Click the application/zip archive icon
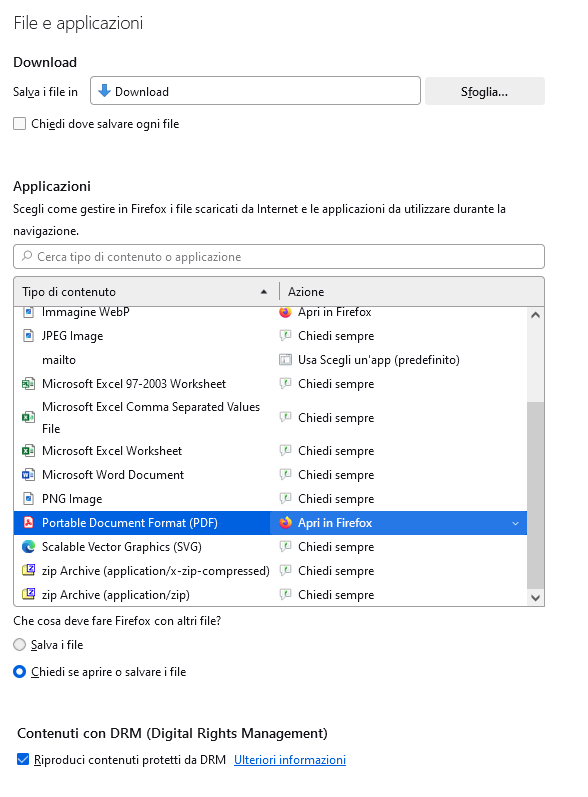The image size is (588, 797). point(28,594)
